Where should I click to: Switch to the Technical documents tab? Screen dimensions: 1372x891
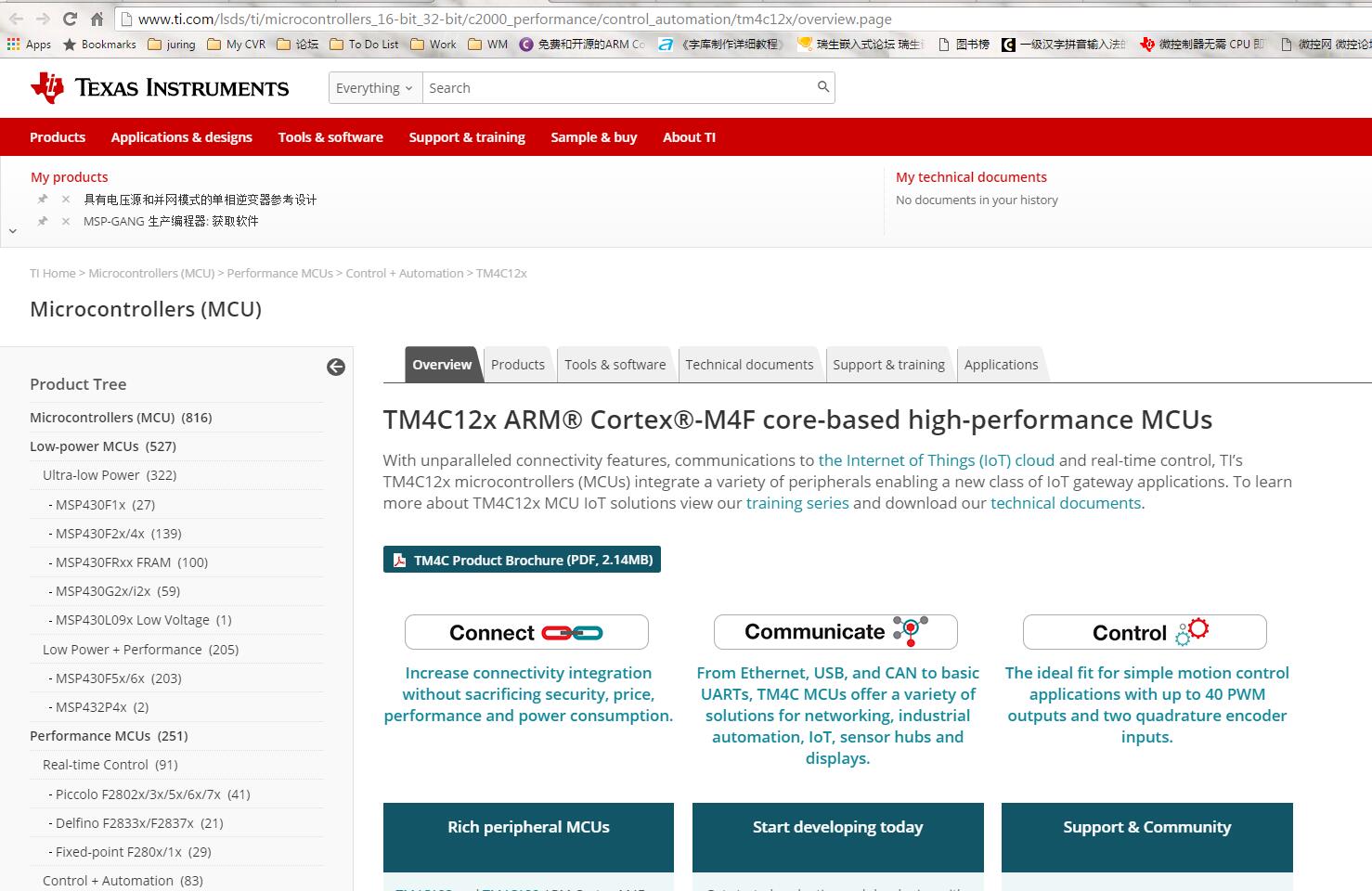tap(749, 365)
